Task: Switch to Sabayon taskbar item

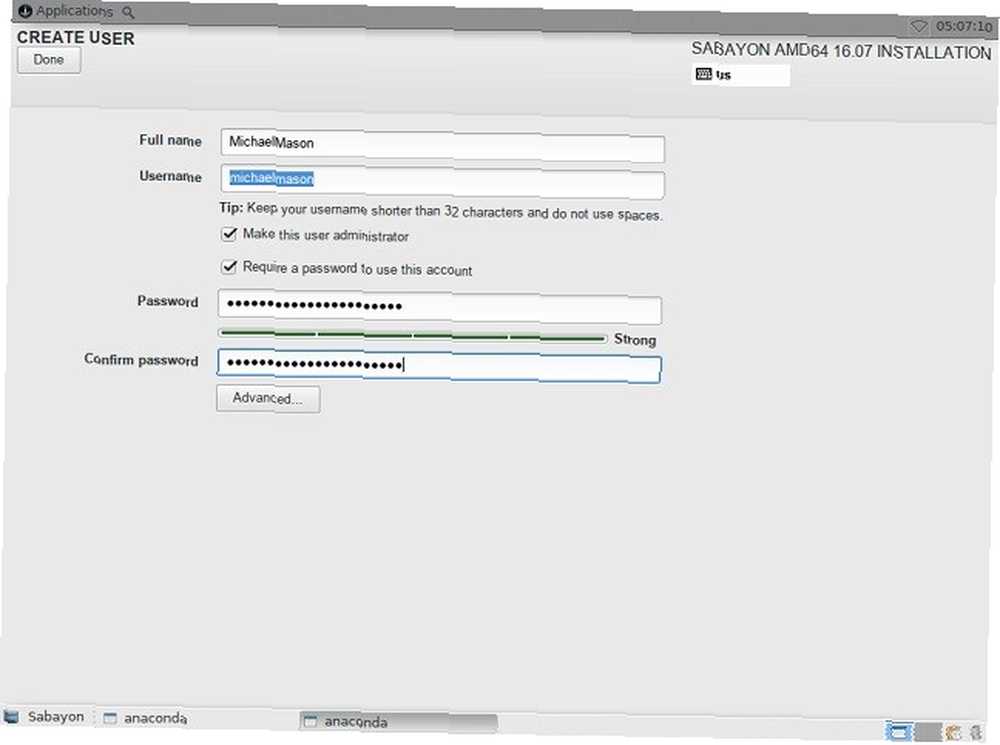Action: pos(45,716)
